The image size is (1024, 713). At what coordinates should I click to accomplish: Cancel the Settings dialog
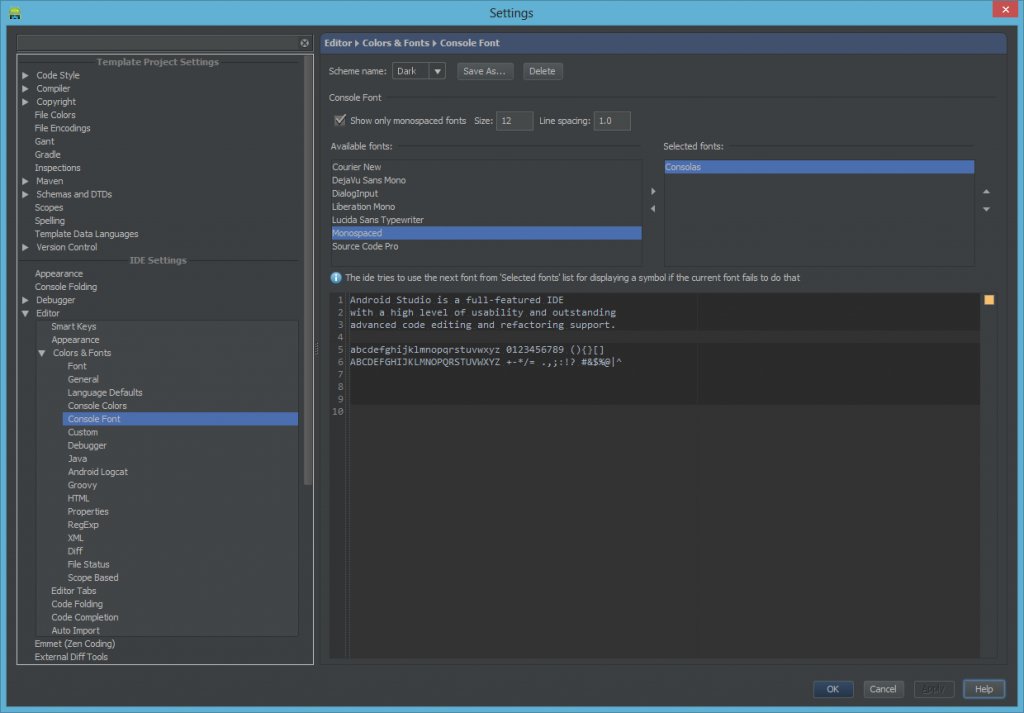tap(883, 689)
